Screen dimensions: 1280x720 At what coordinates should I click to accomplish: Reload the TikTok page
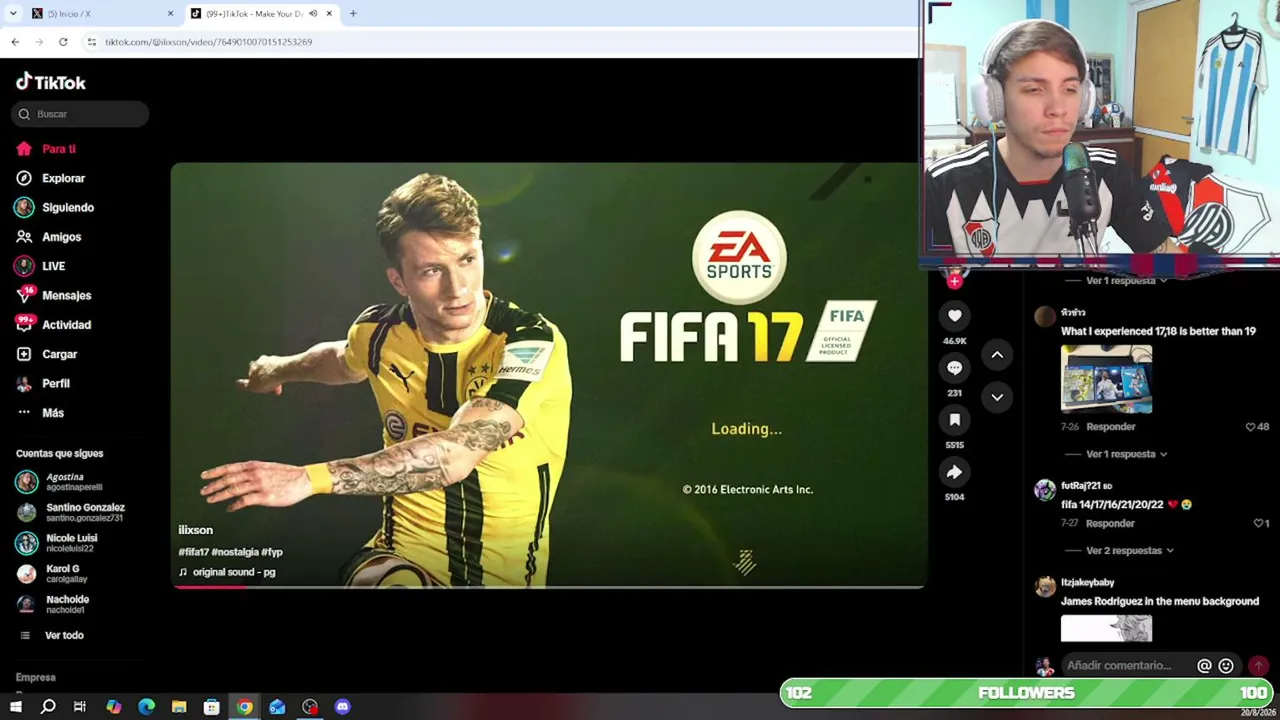point(63,42)
